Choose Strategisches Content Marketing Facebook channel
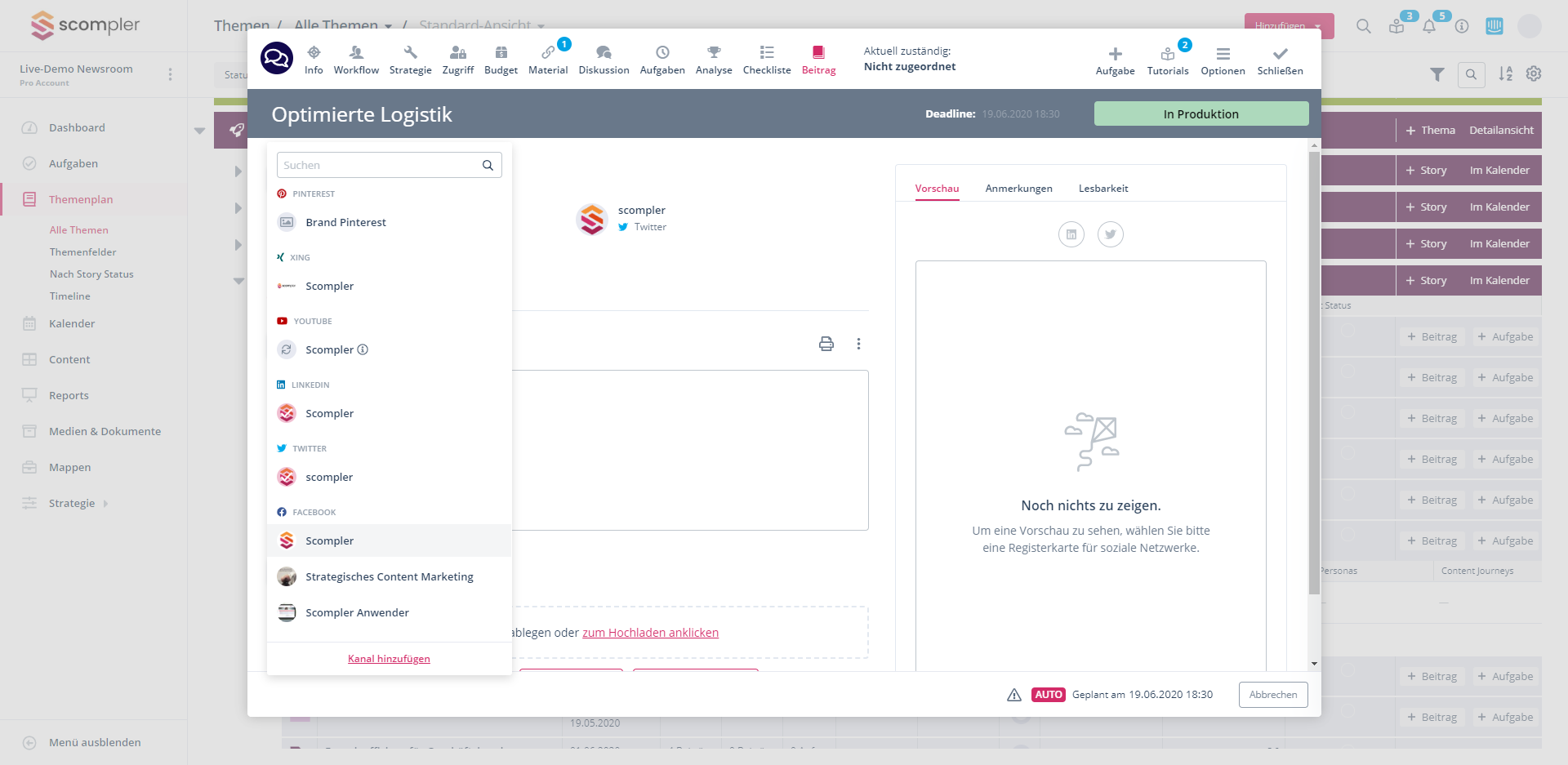The width and height of the screenshot is (1568, 765). (x=389, y=576)
